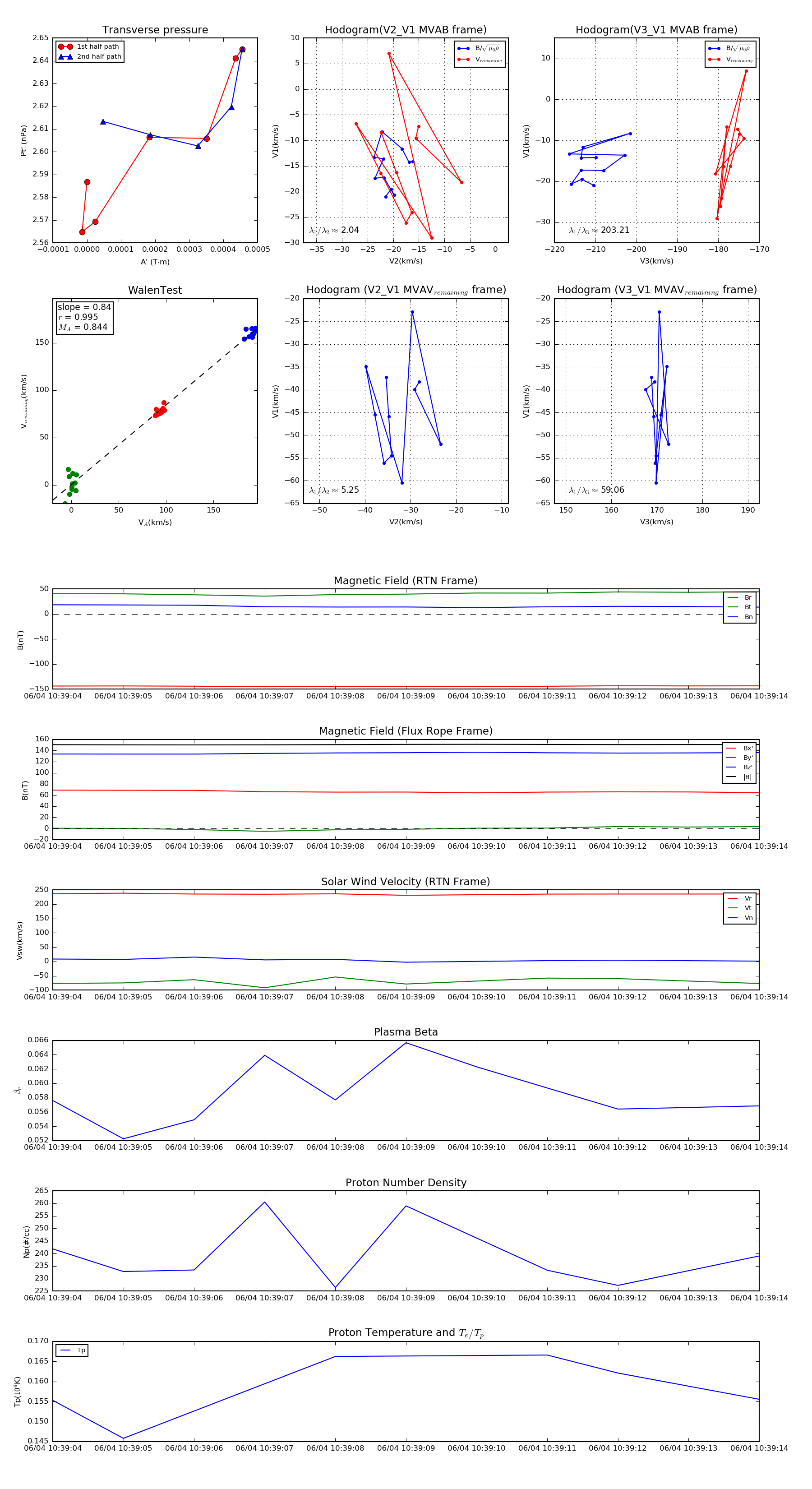Click the B/√μ0ρ legend entry in V2_V1 MVAB hodogram
This screenshot has height=1489, width=812.
coord(479,49)
